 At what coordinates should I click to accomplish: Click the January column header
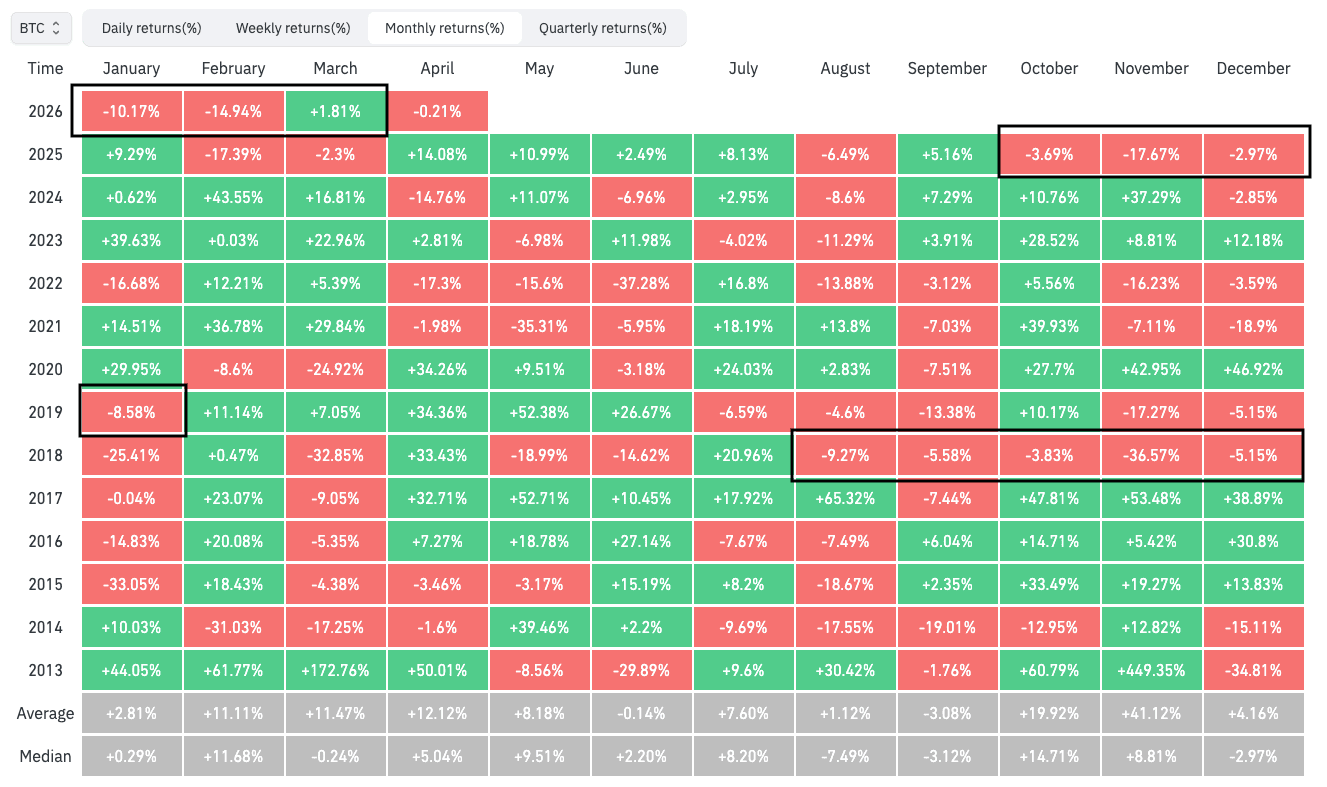point(131,68)
